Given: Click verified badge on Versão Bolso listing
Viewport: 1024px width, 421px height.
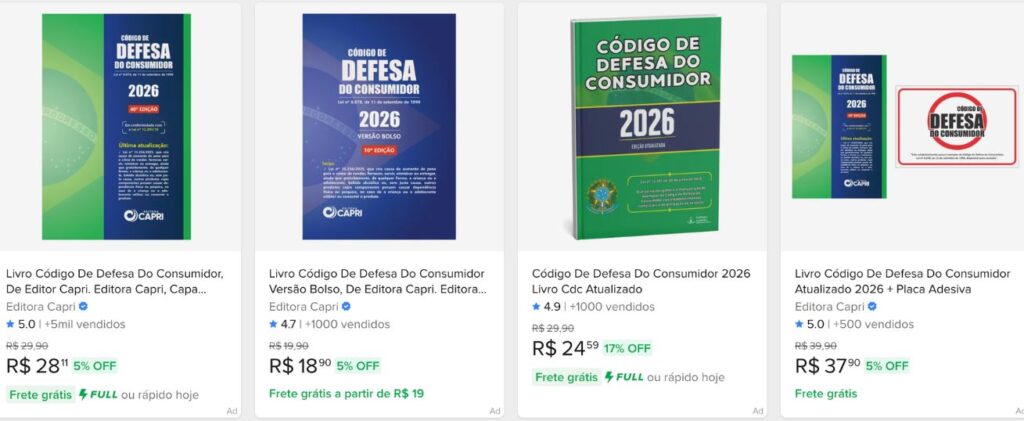Looking at the screenshot, I should [x=346, y=306].
